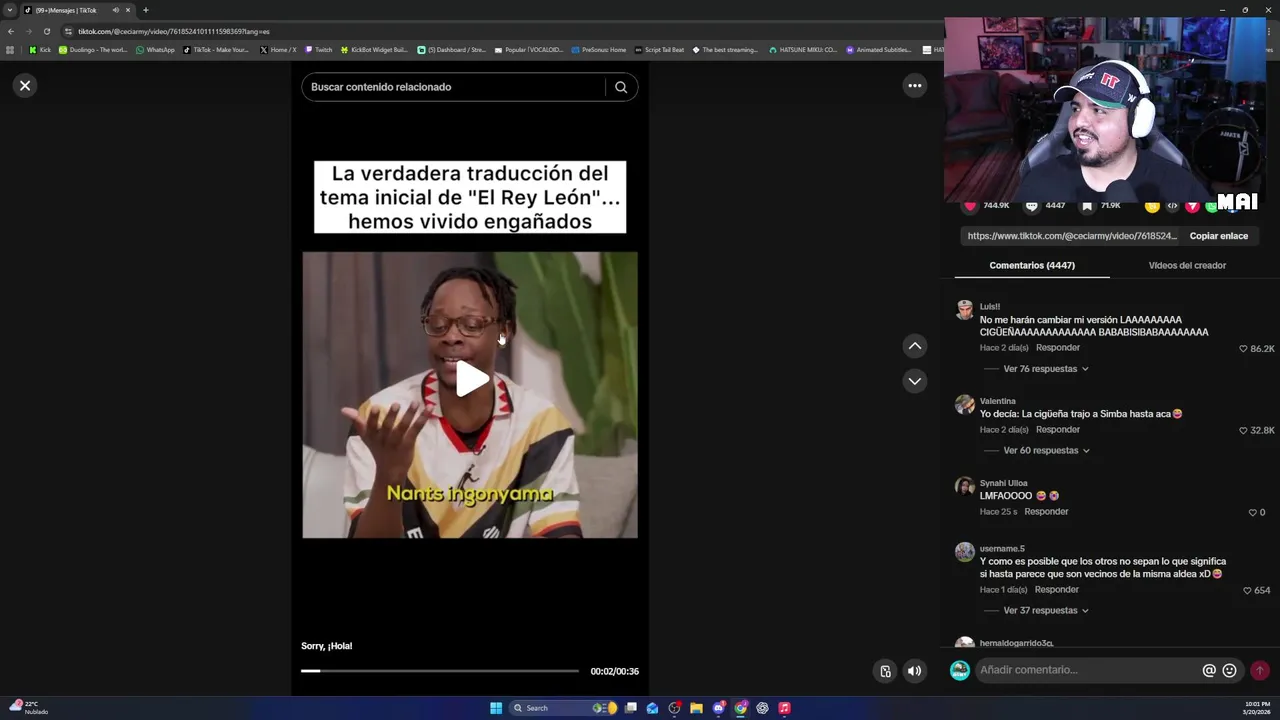1280x720 pixels.
Task: Toggle the video mute speaker icon
Action: point(914,671)
